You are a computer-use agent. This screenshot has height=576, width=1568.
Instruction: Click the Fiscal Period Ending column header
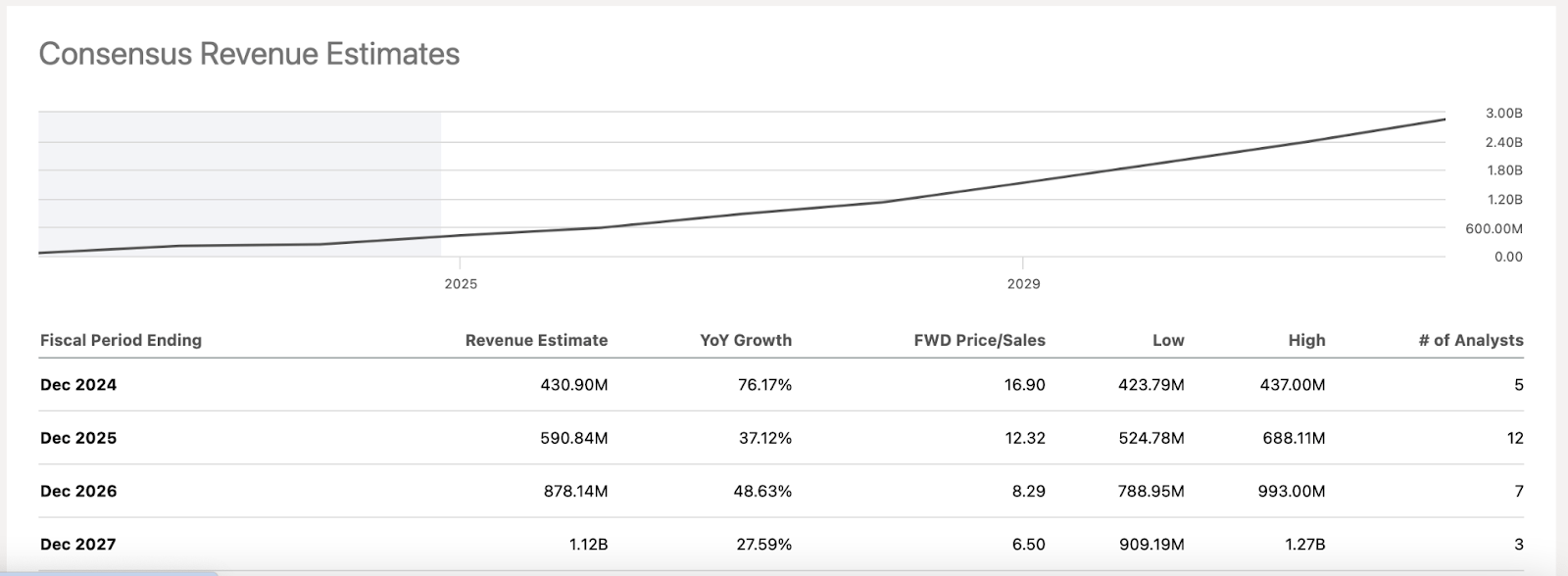[121, 340]
